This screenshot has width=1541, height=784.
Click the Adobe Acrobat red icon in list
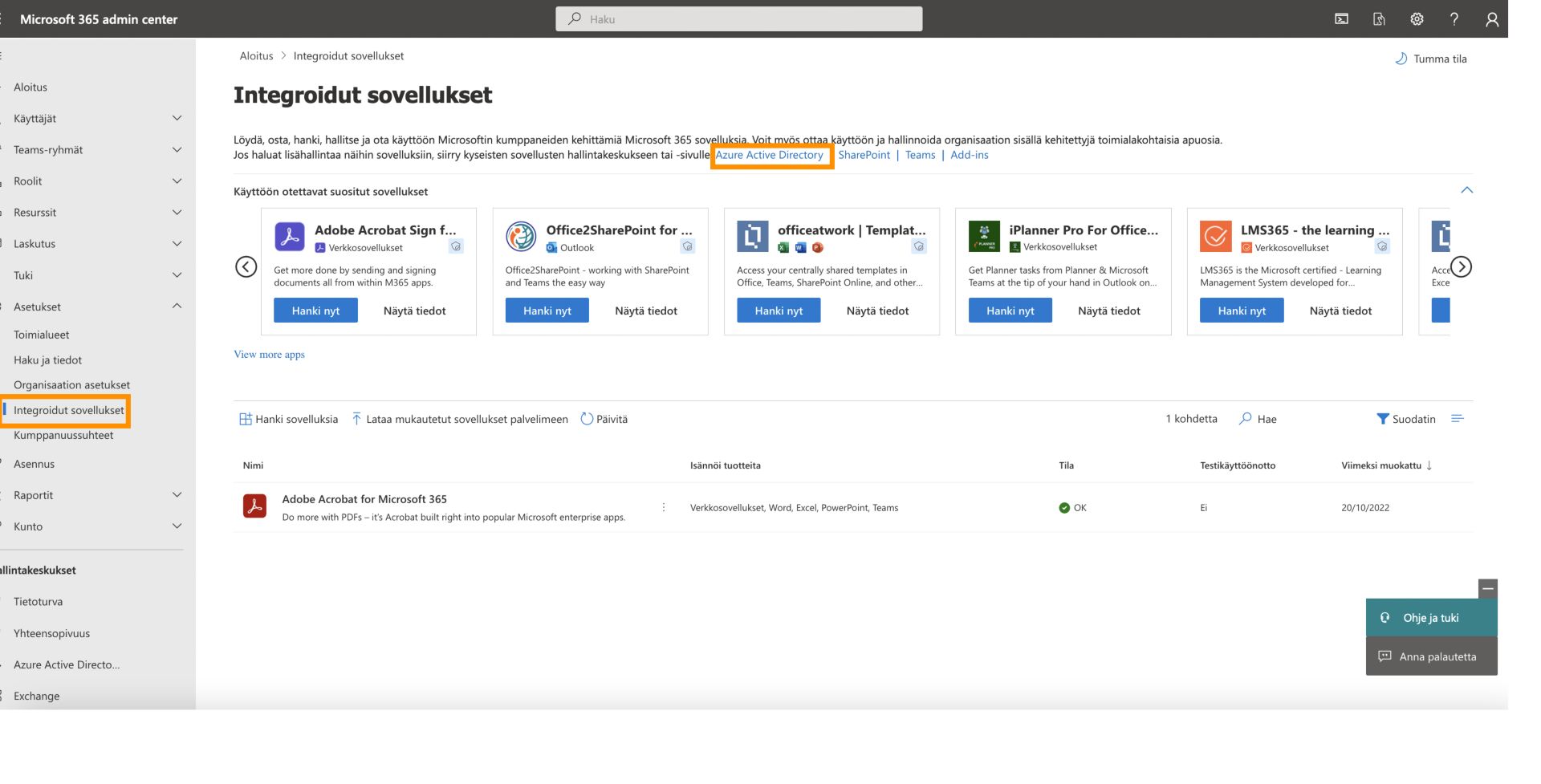(x=254, y=506)
